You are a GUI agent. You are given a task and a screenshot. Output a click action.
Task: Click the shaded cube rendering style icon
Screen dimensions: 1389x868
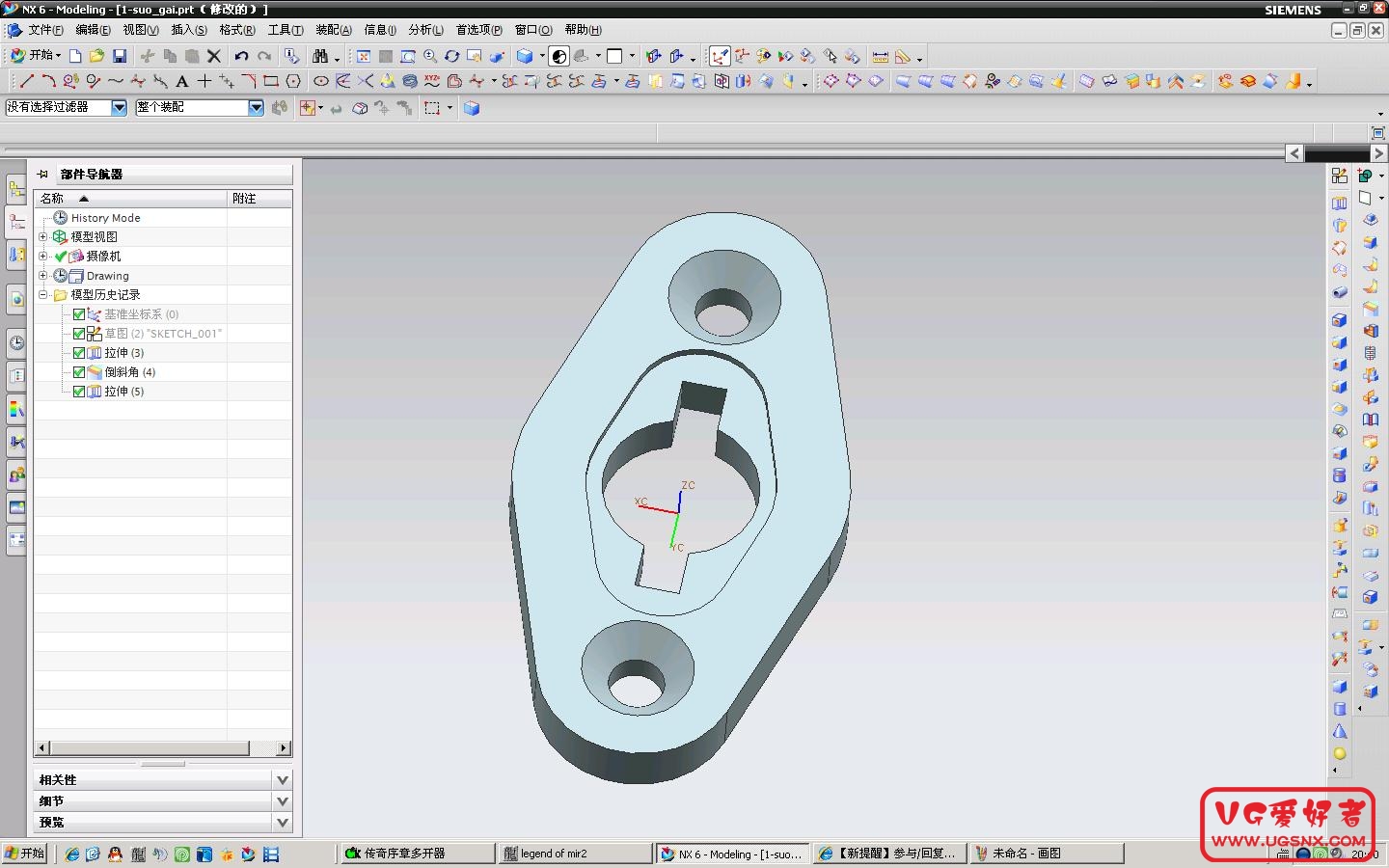click(525, 56)
